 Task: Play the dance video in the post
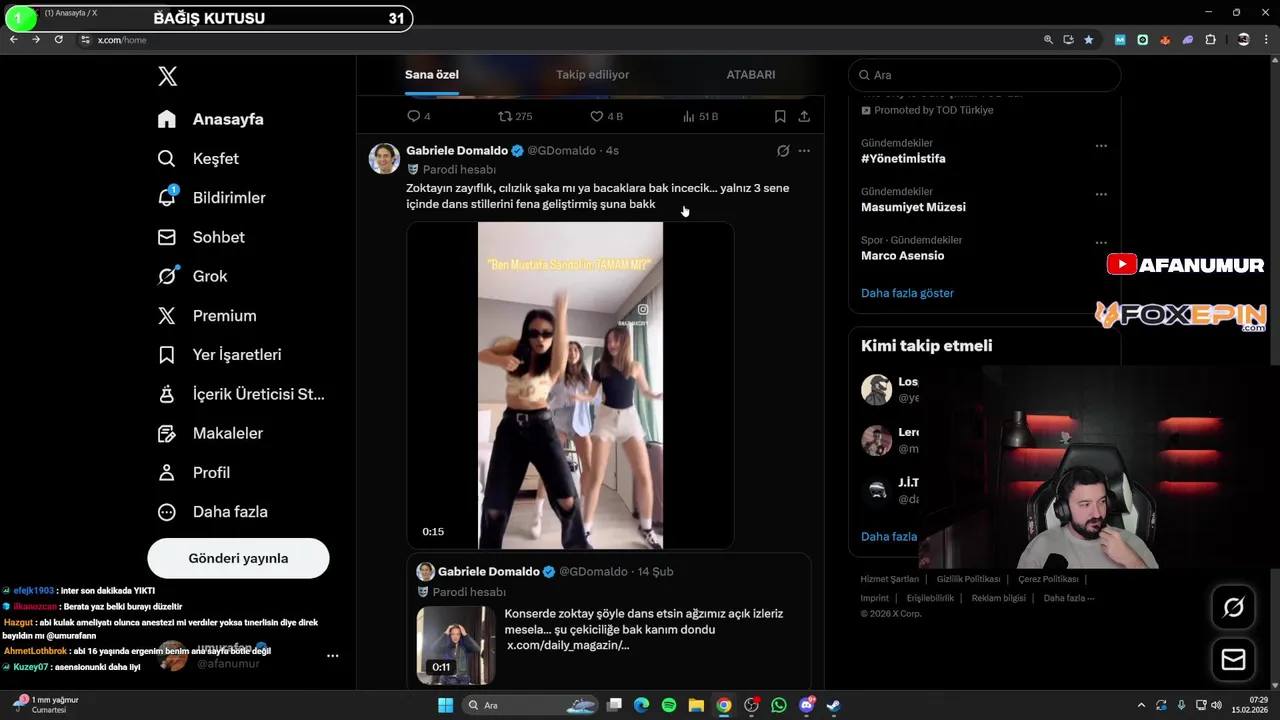[x=570, y=386]
